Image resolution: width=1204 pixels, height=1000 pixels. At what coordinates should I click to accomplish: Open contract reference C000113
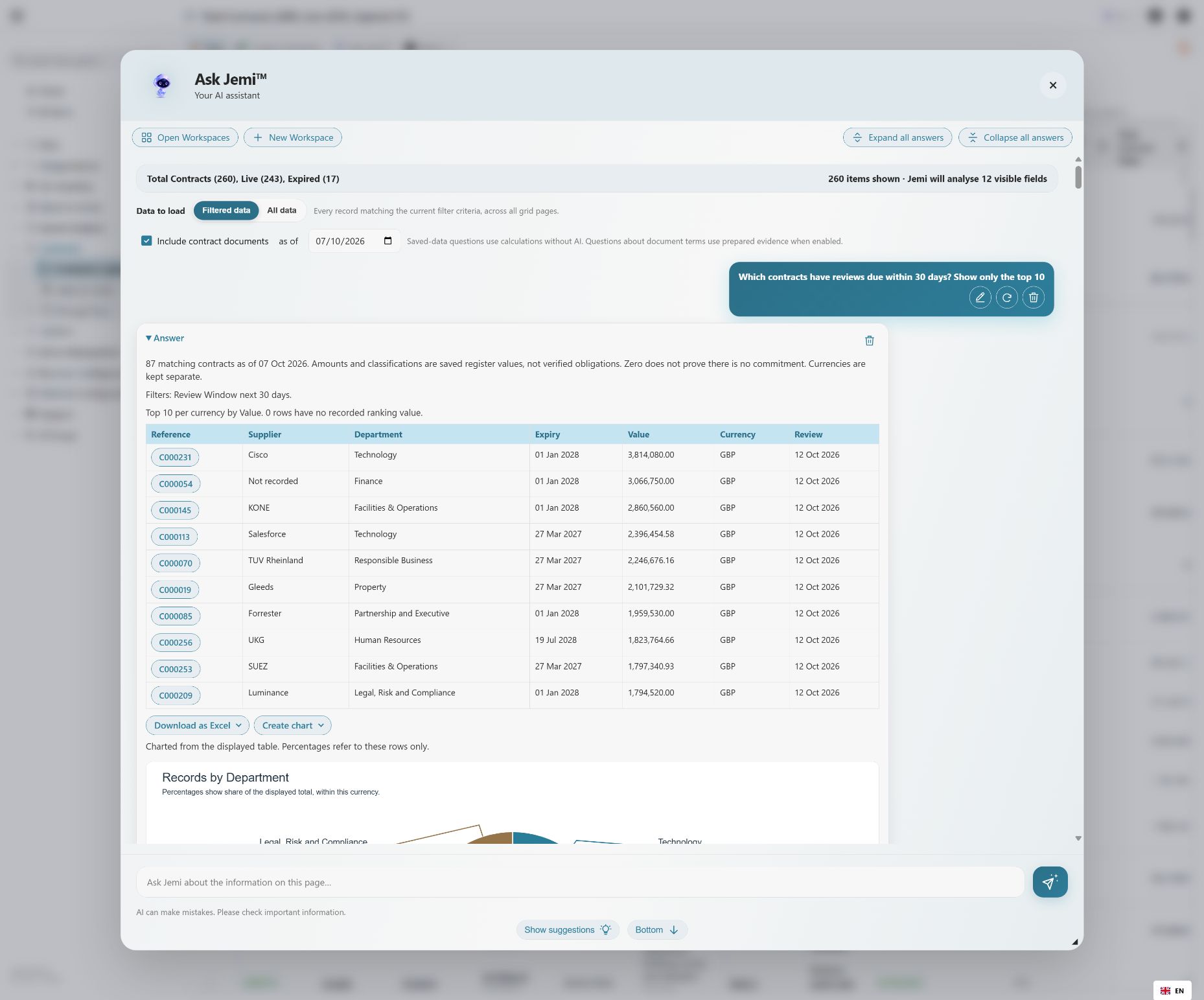[x=174, y=537]
